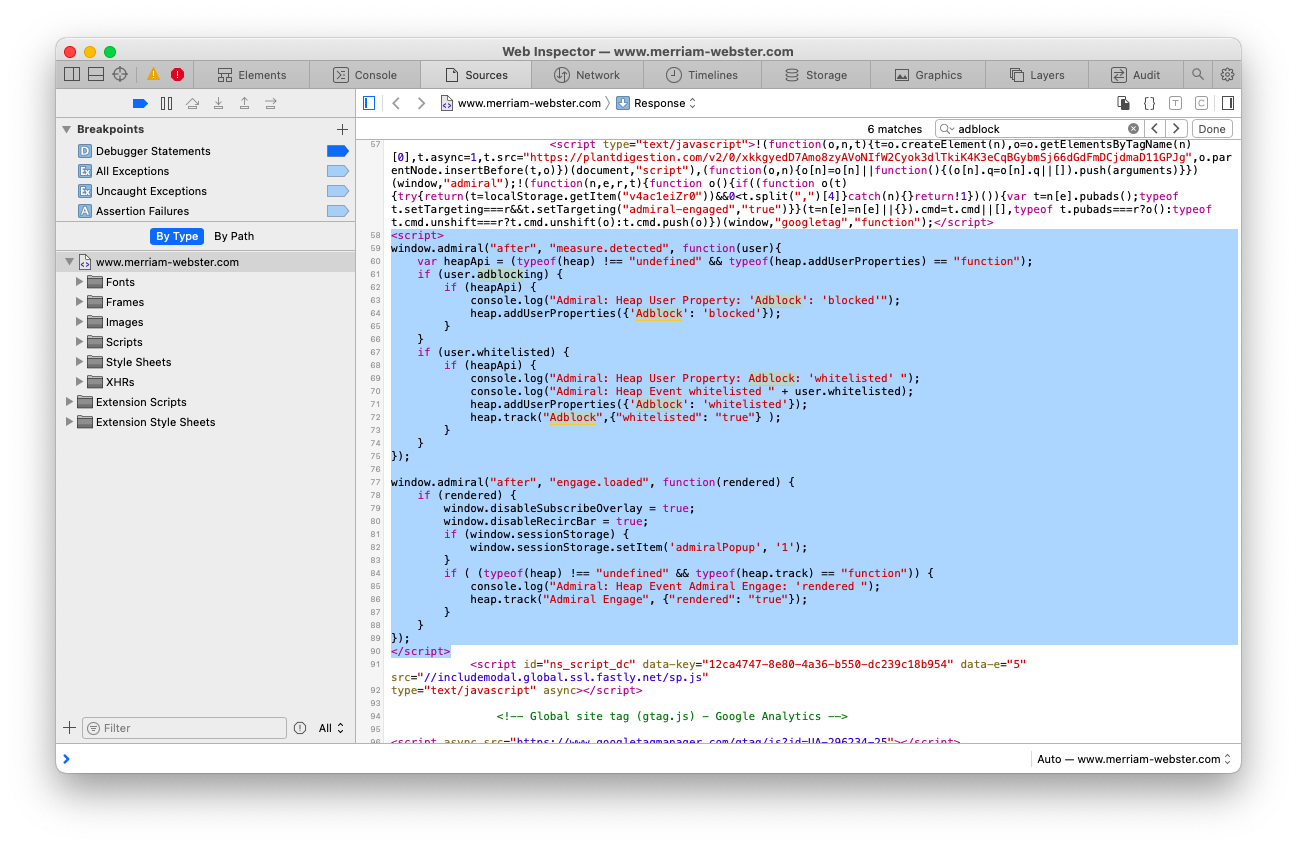
Task: Click www.merriam-webster.com in the path bar
Action: [x=520, y=103]
